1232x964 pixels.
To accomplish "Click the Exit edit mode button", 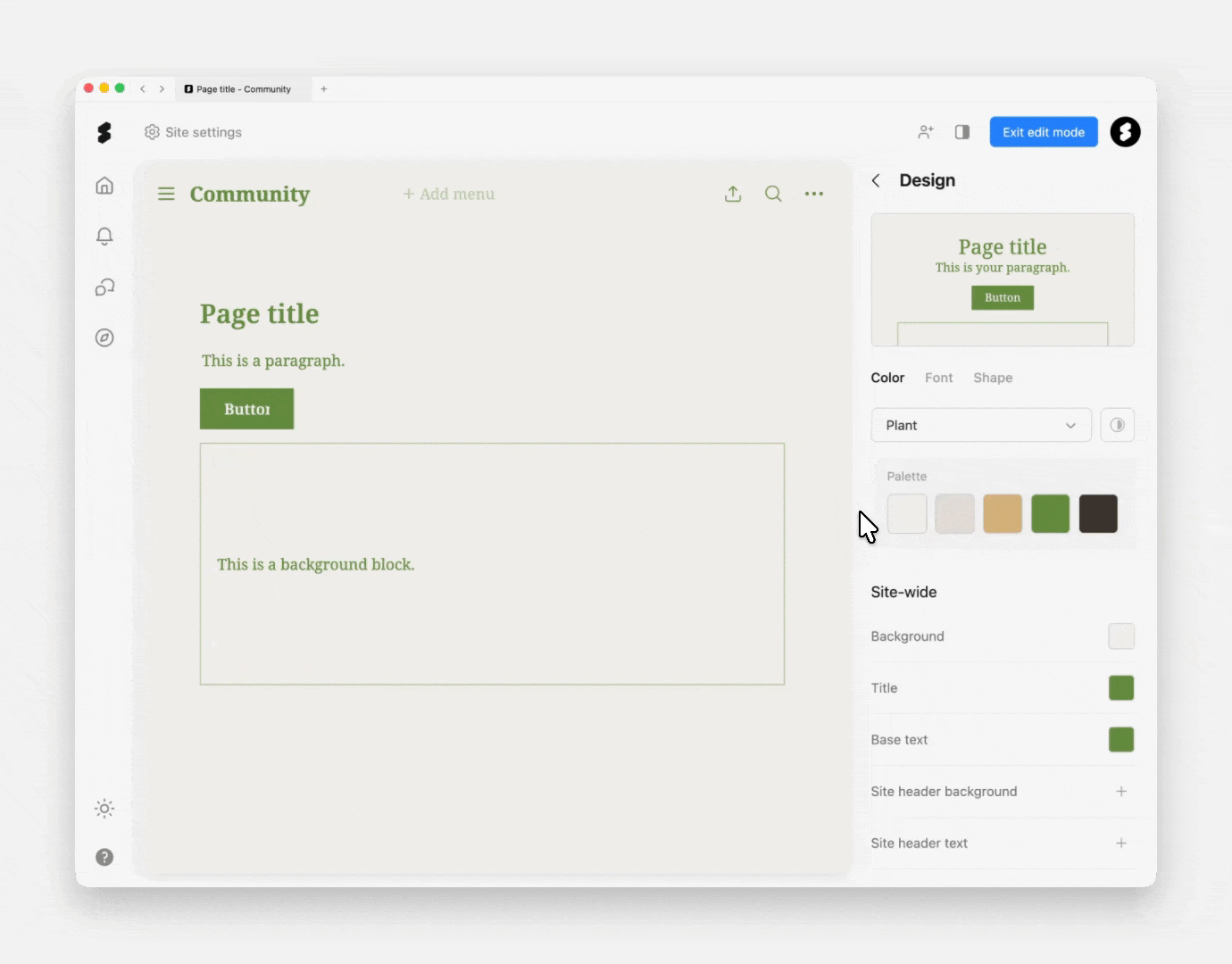I will pos(1043,132).
